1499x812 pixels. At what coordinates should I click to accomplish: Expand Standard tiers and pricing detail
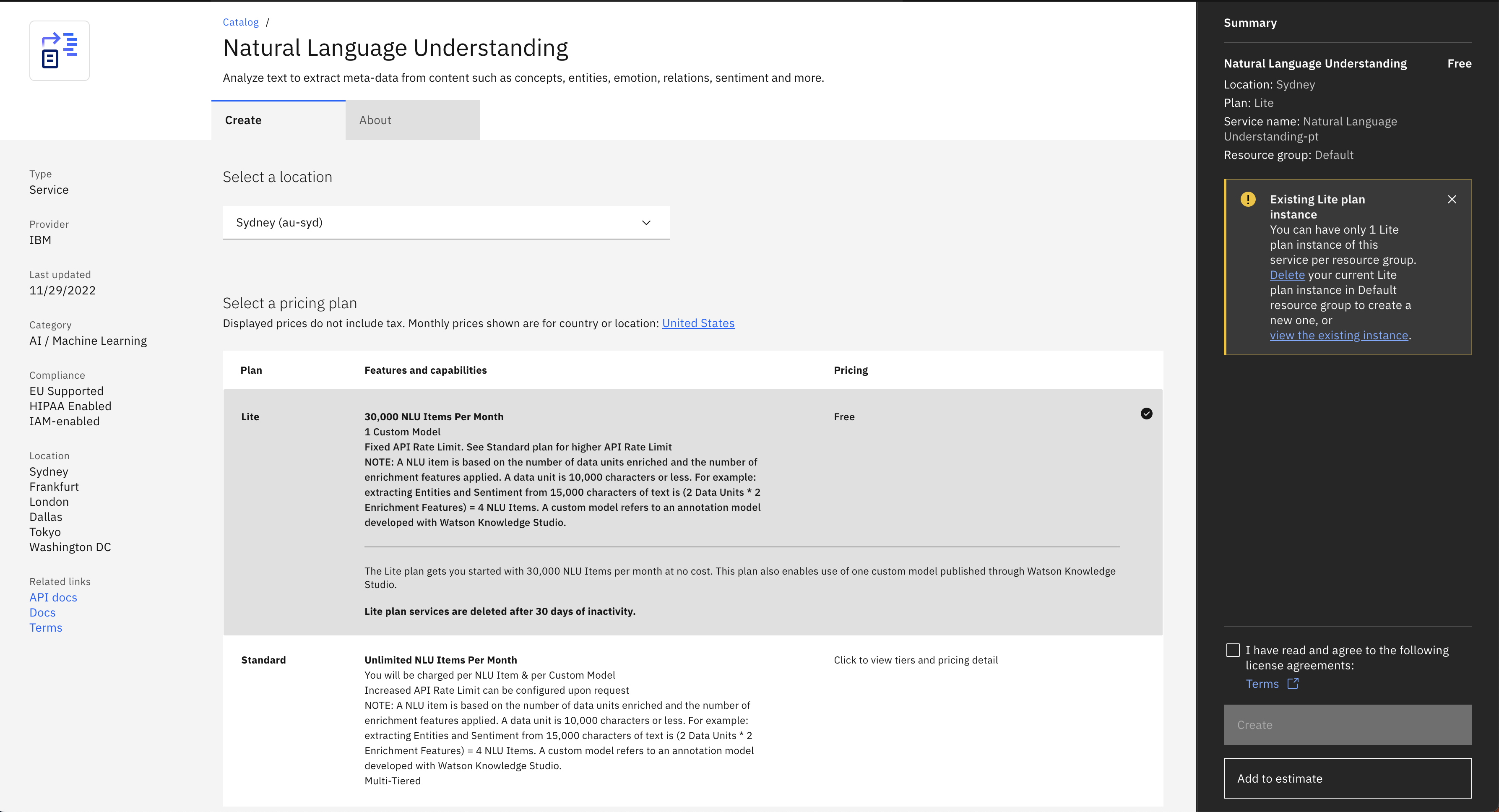(x=915, y=660)
